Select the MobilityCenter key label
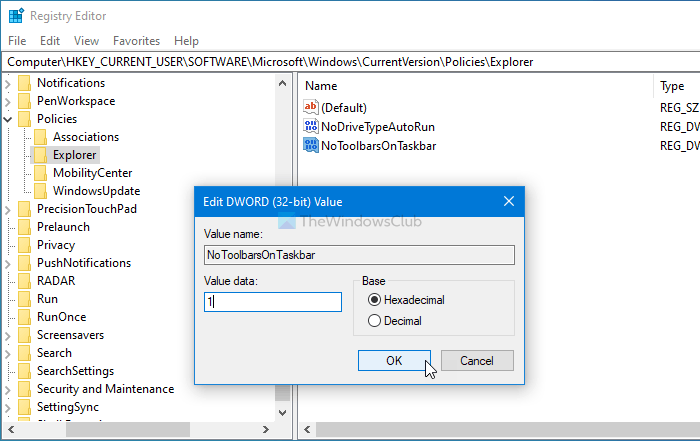 point(92,173)
